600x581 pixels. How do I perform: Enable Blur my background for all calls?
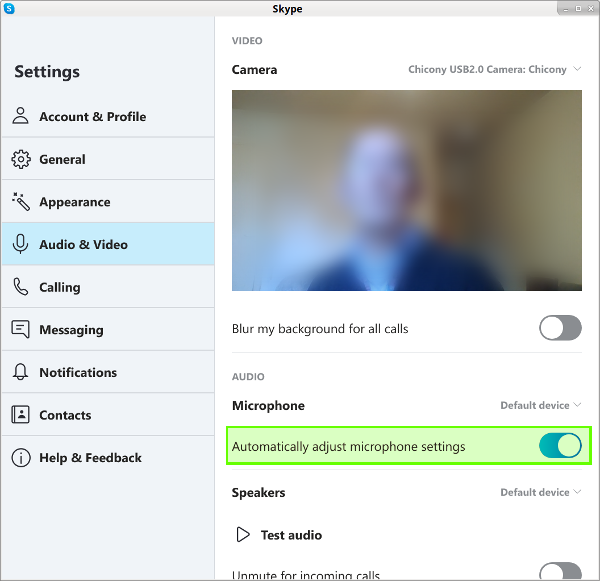(560, 328)
